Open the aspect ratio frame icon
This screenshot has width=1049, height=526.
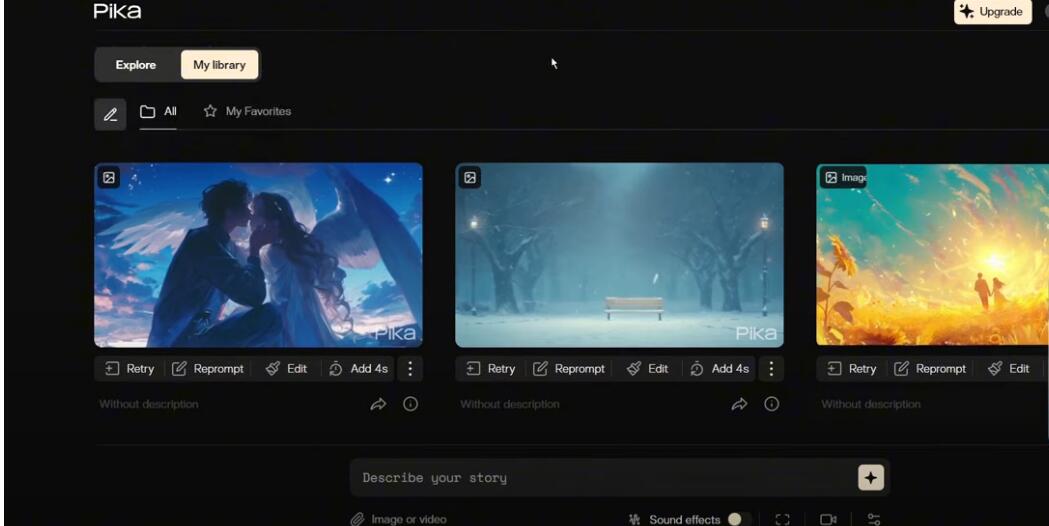pyautogui.click(x=783, y=519)
